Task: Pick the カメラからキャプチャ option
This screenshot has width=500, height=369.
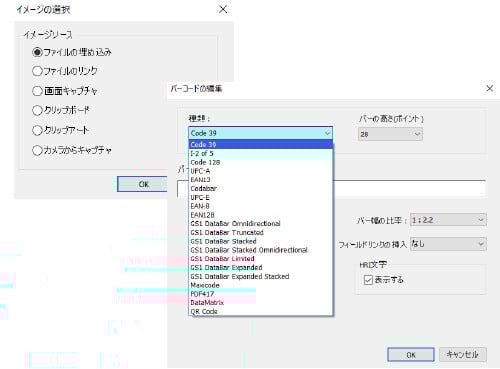Action: 37,150
